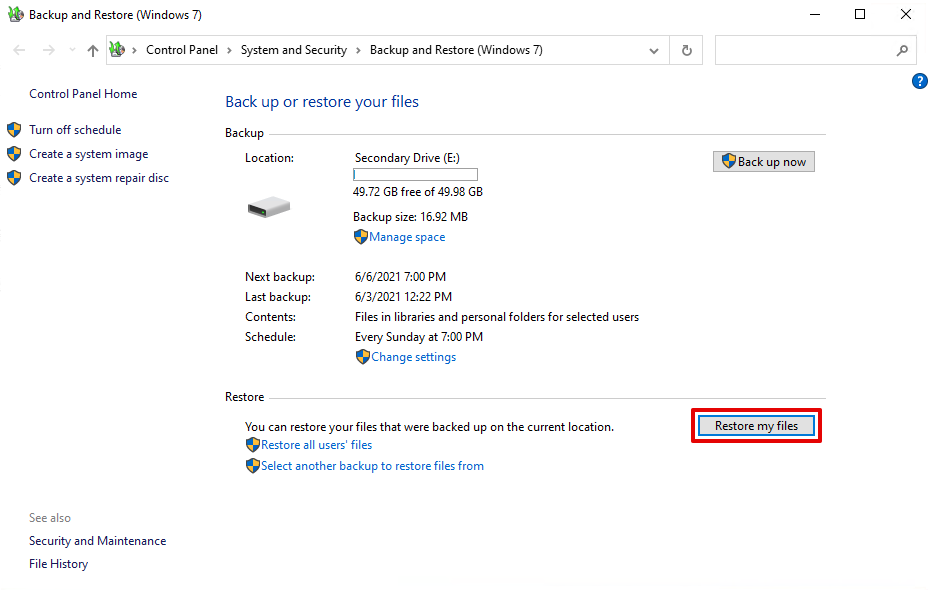This screenshot has height=590, width=928.
Task: Minimize the Backup and Restore window
Action: (815, 14)
